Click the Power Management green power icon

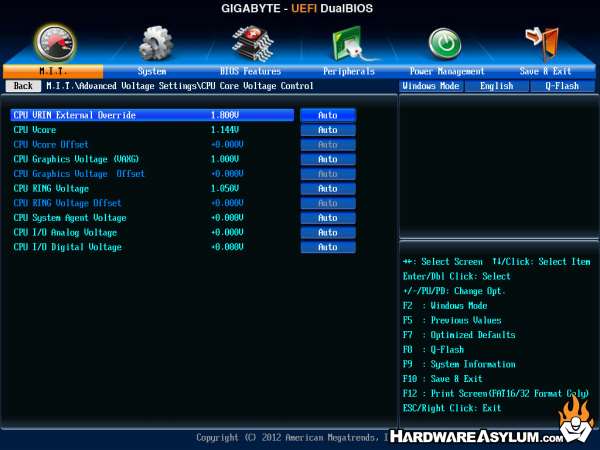tap(445, 44)
